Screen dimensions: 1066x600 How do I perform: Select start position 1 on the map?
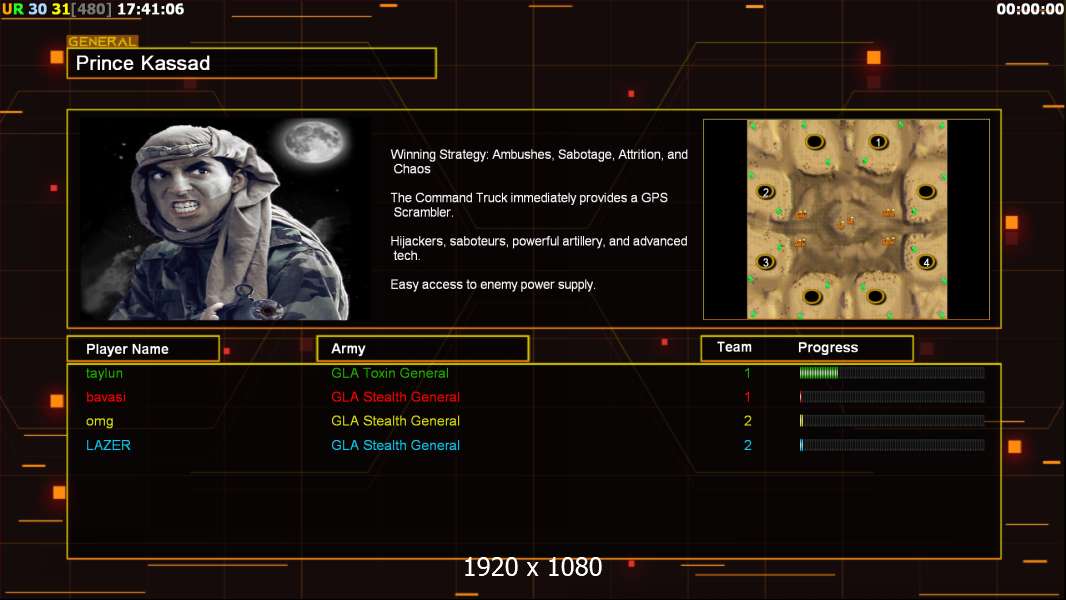click(878, 142)
